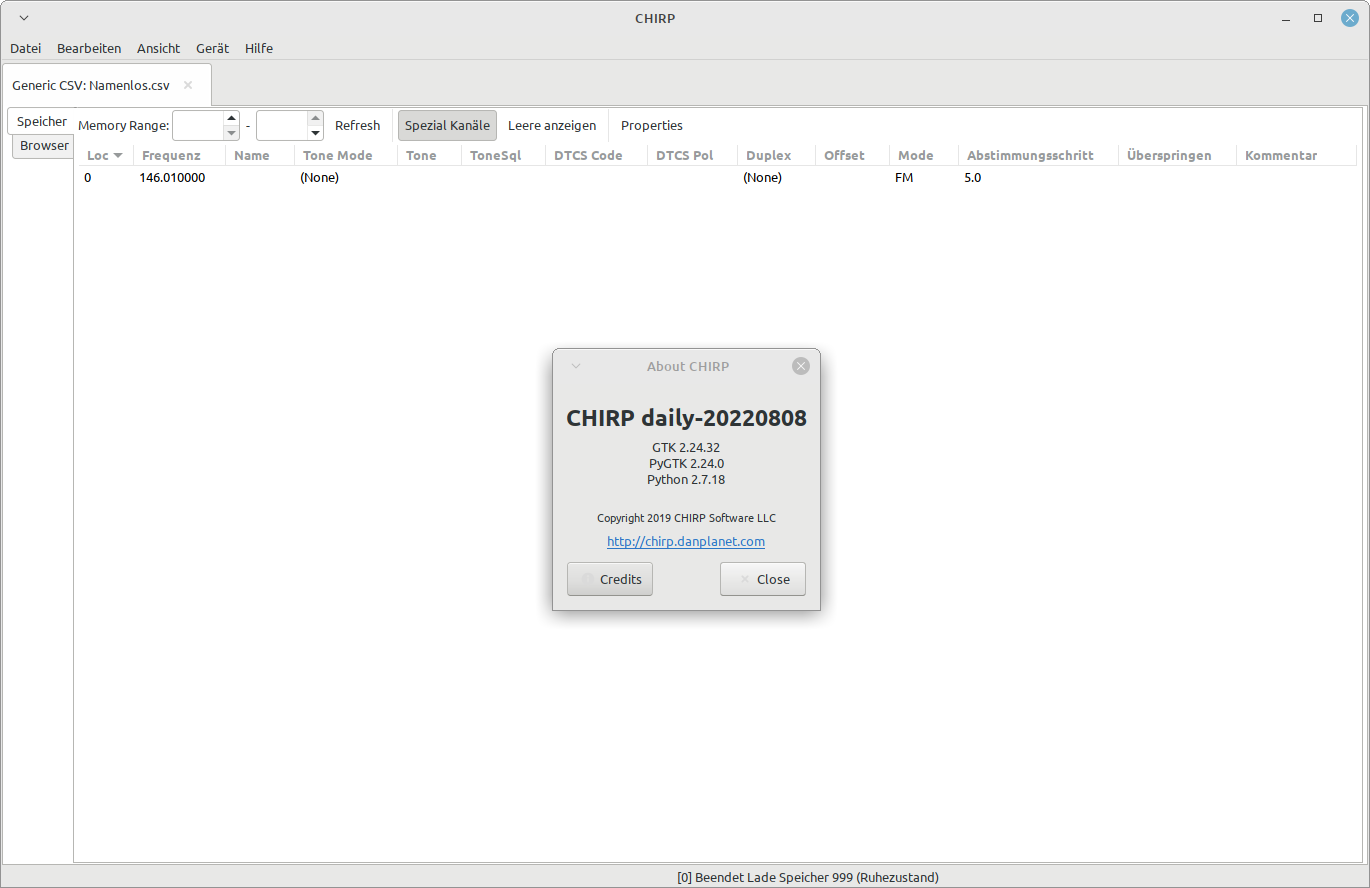Image resolution: width=1370 pixels, height=888 pixels.
Task: Increase the second Memory Range value
Action: coord(316,119)
